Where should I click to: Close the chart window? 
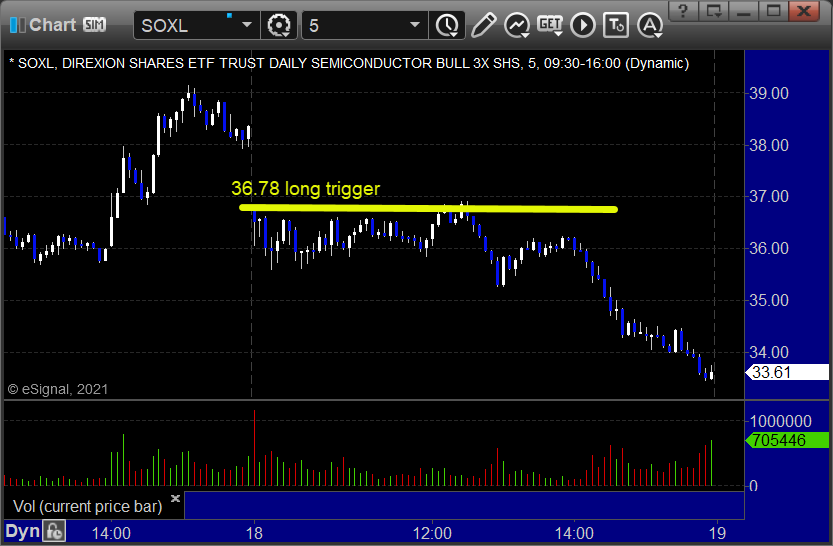(804, 10)
